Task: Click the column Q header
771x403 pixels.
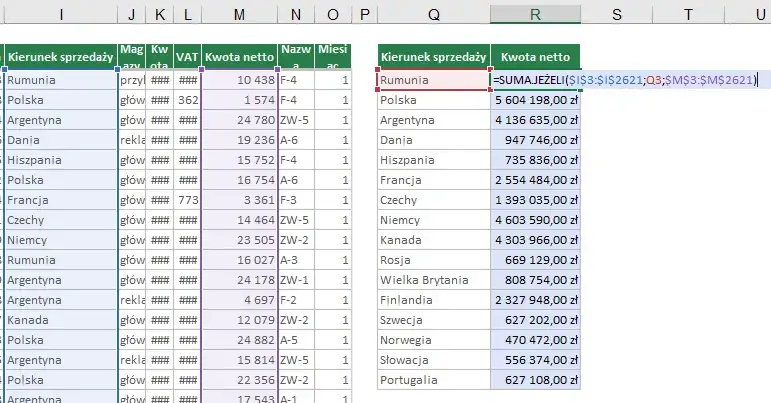Action: click(433, 14)
